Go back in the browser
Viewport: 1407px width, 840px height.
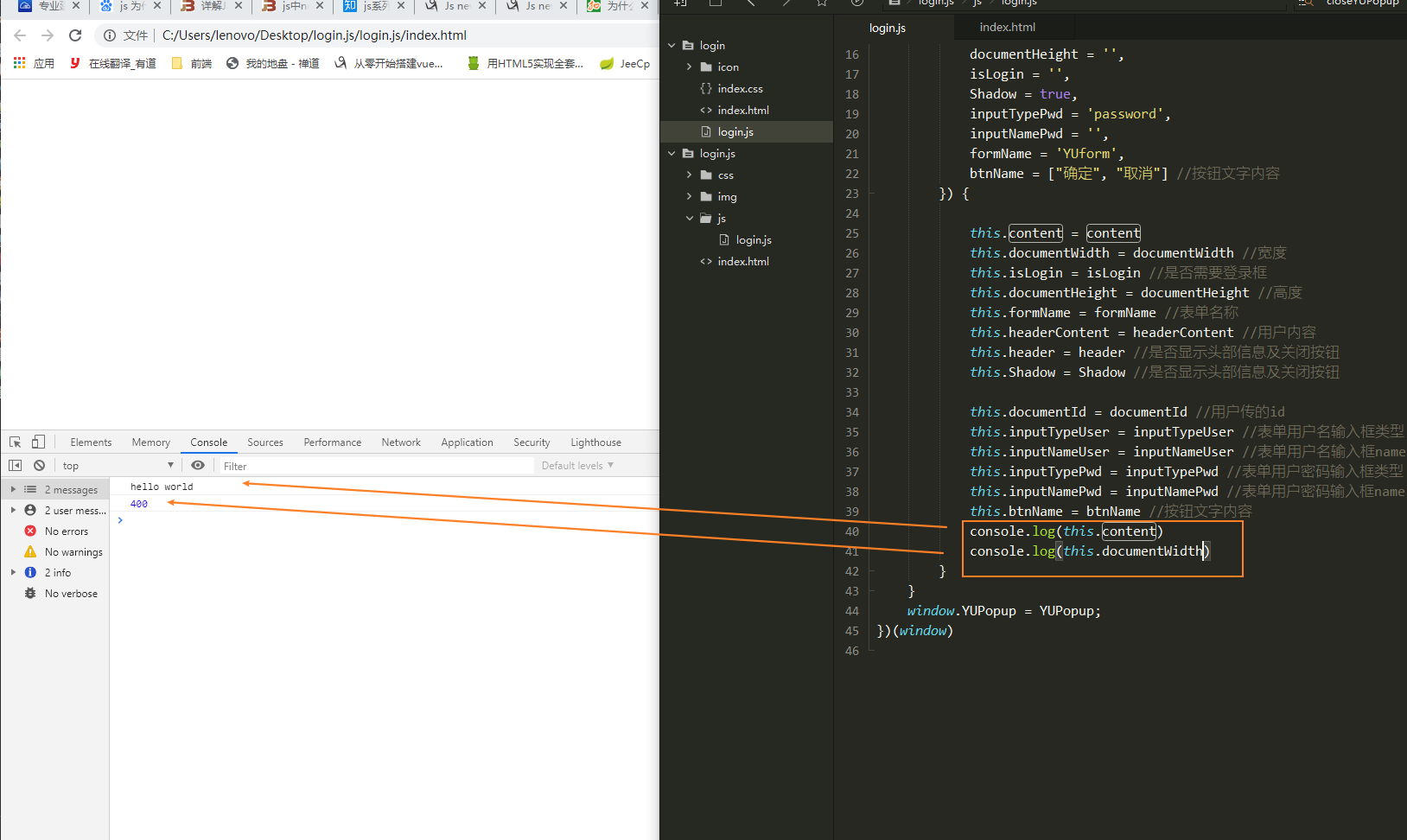click(x=20, y=35)
